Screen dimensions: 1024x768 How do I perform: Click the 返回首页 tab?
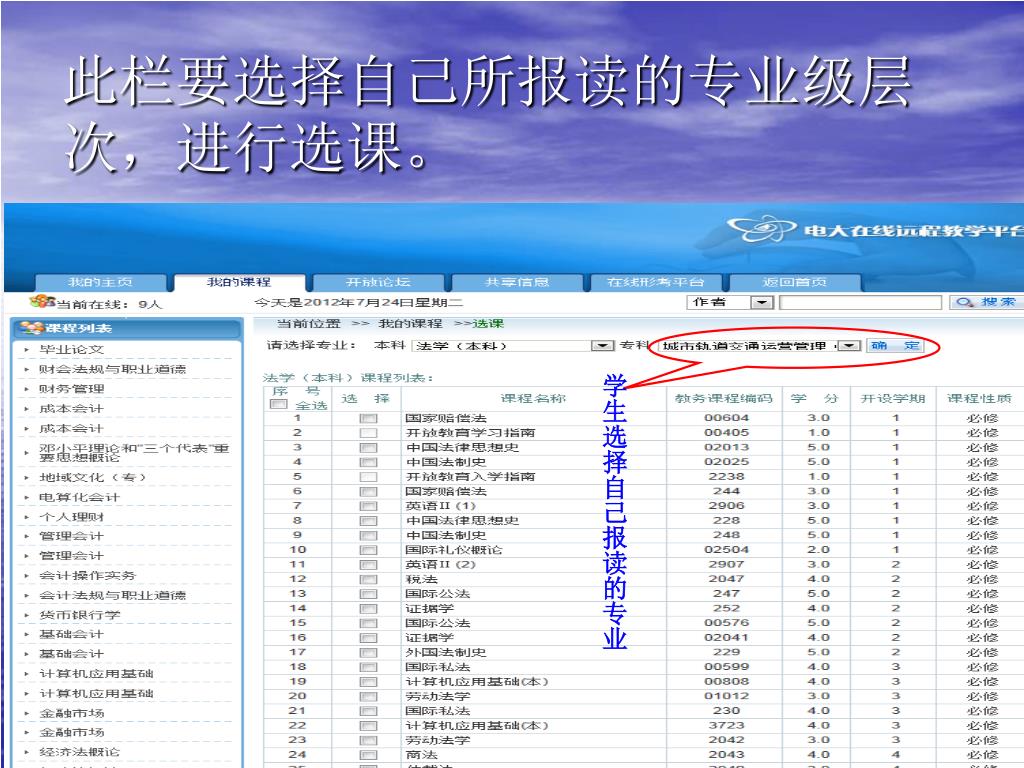click(795, 282)
